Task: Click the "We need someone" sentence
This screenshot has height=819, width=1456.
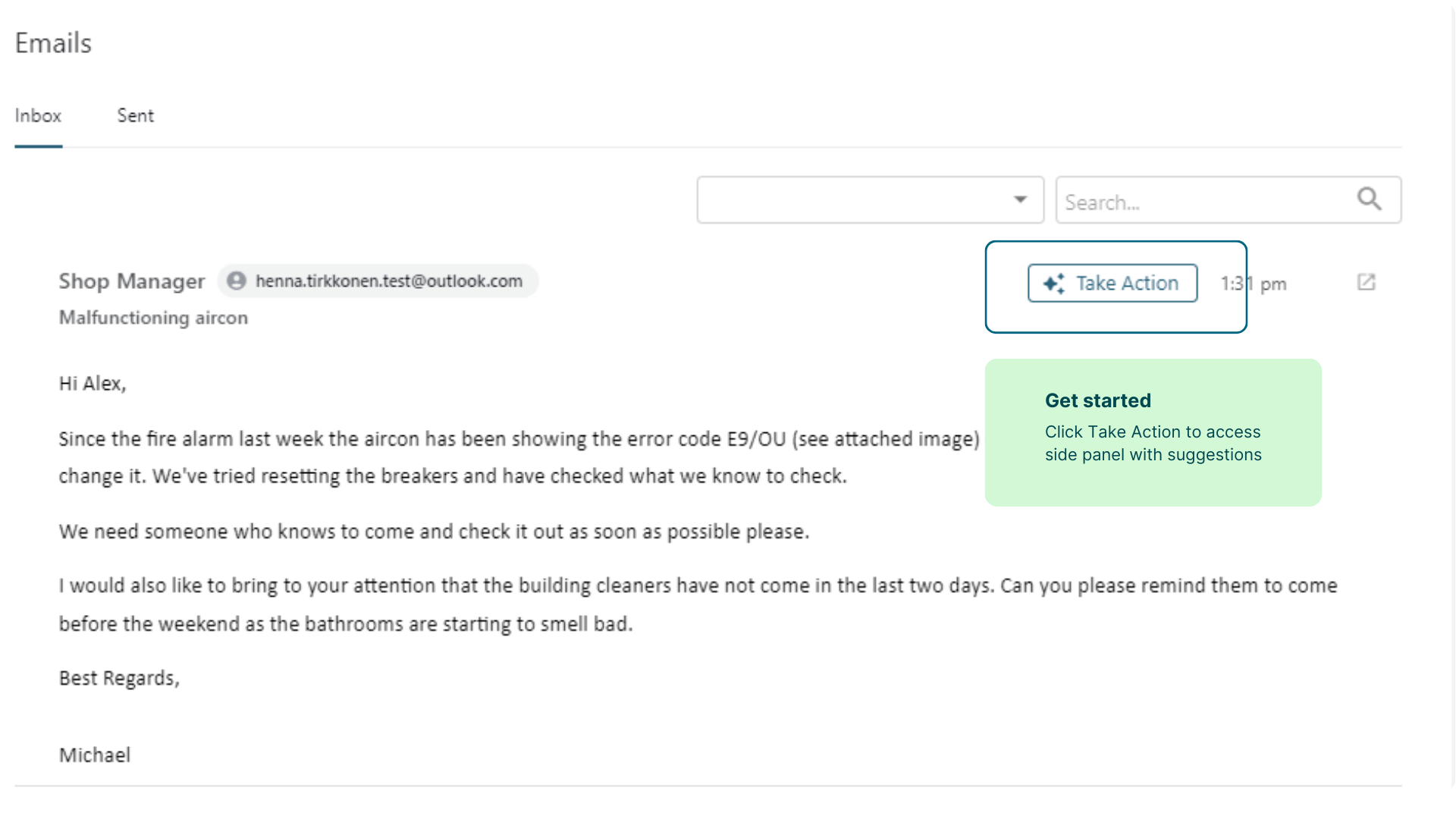Action: pyautogui.click(x=434, y=532)
